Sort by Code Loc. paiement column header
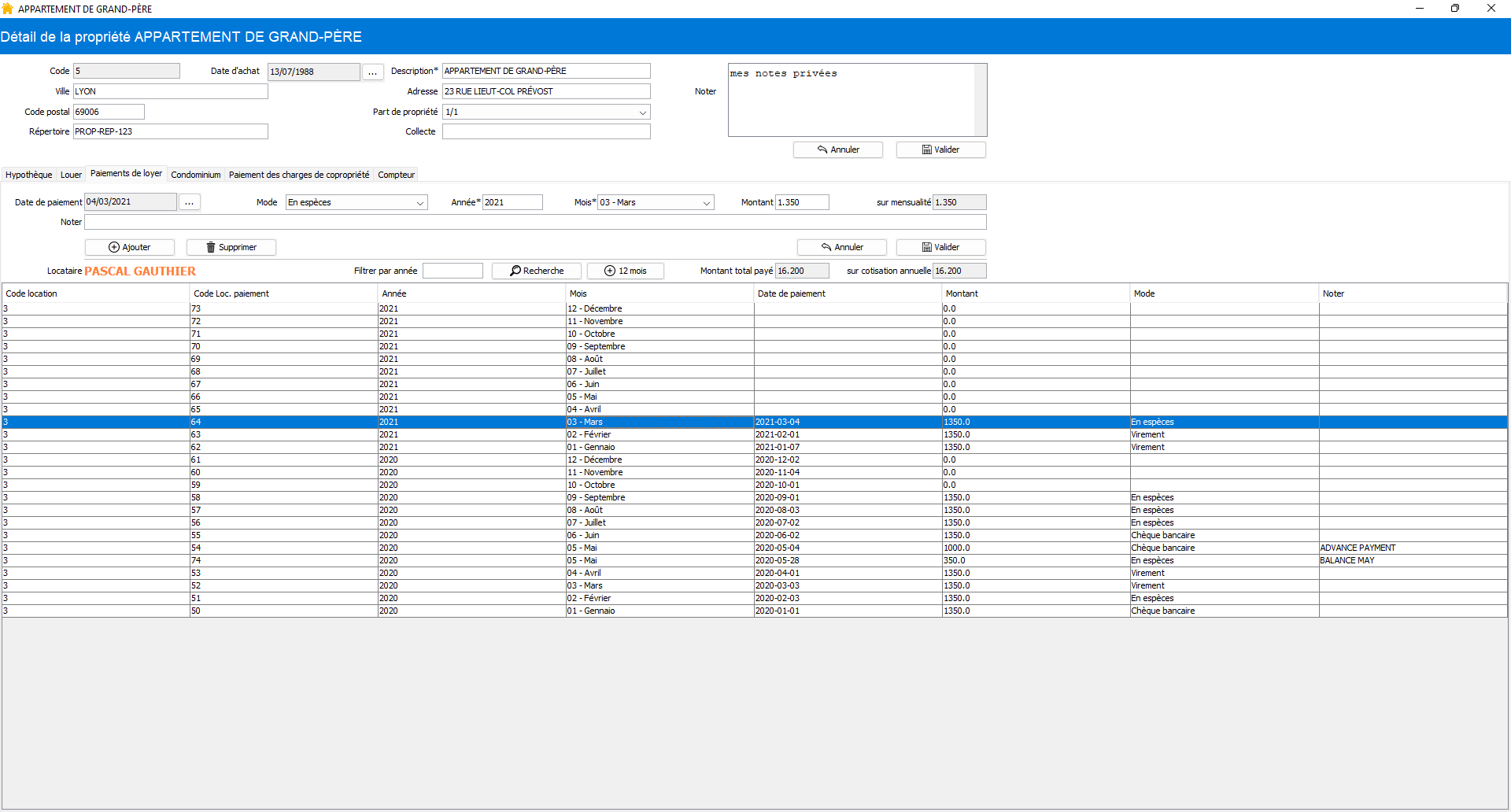The image size is (1511, 812). (x=283, y=293)
